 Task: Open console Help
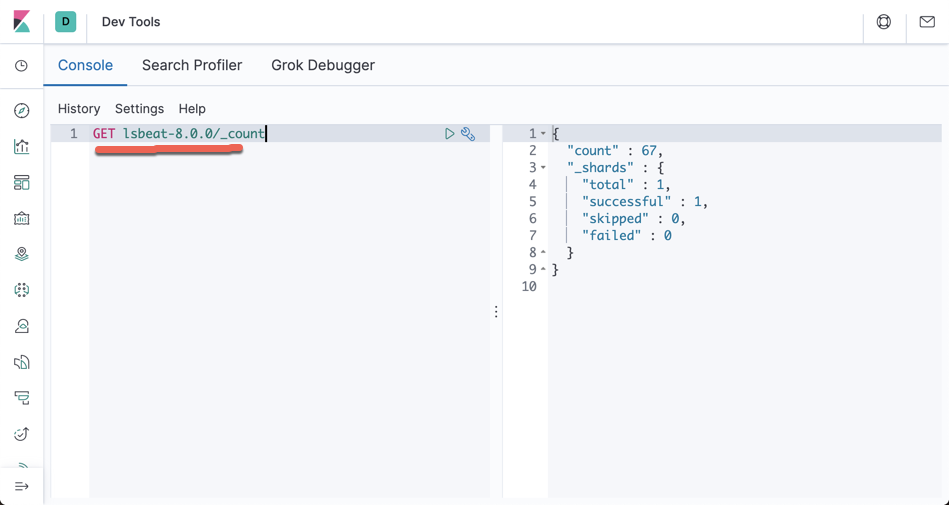(192, 108)
